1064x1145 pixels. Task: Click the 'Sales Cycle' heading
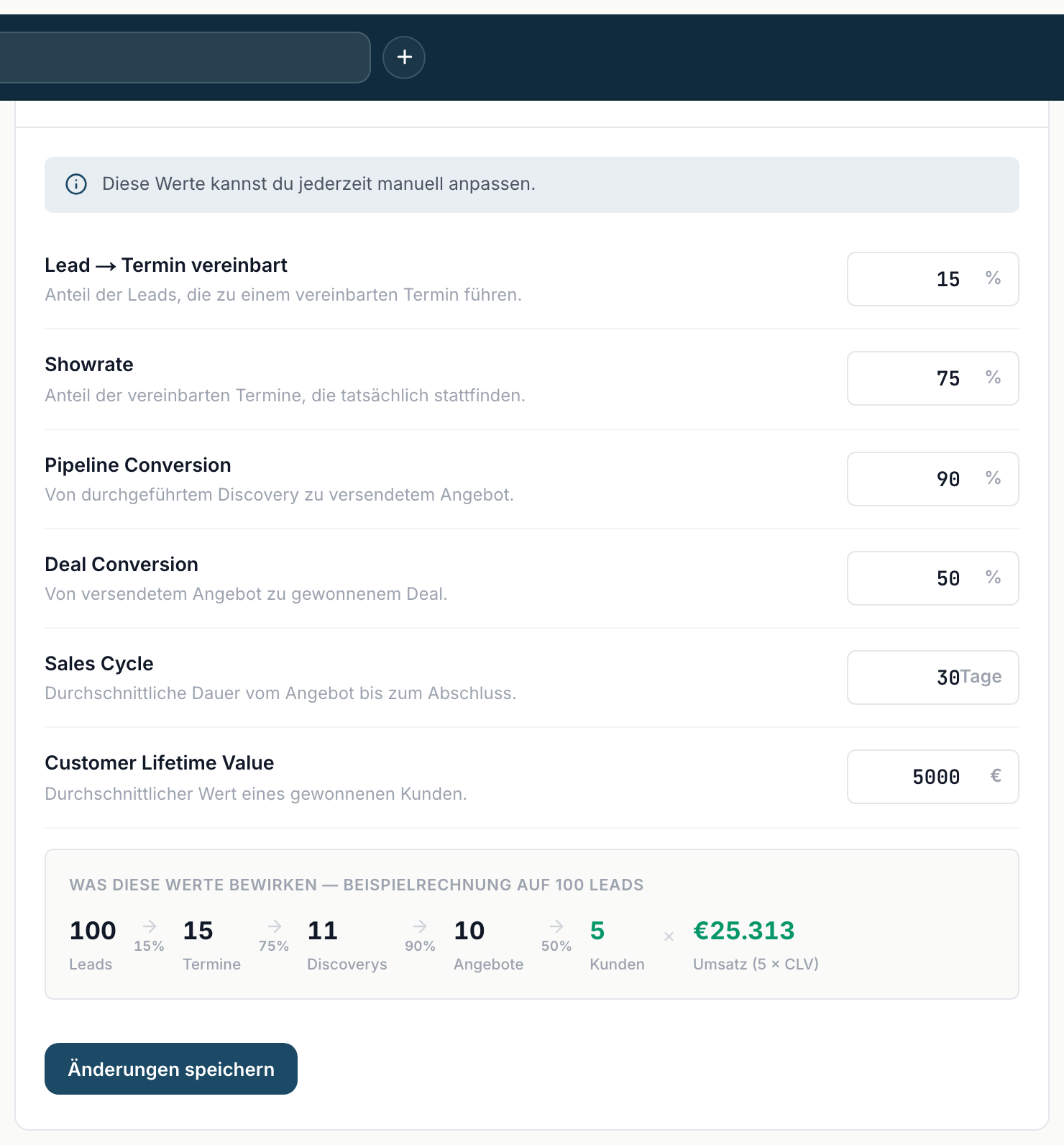pyautogui.click(x=99, y=664)
